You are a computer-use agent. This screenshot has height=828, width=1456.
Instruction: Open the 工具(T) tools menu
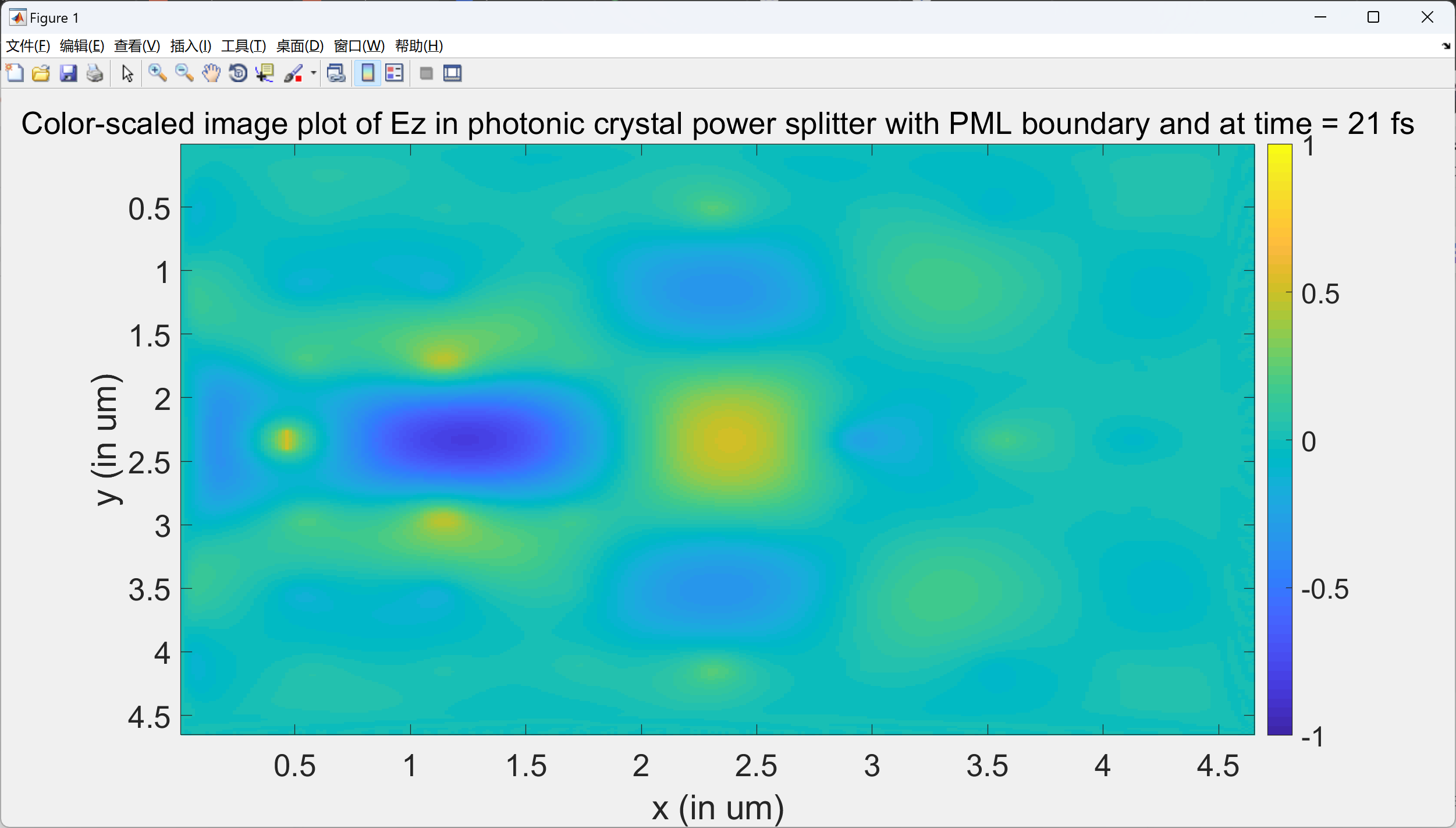(x=243, y=46)
